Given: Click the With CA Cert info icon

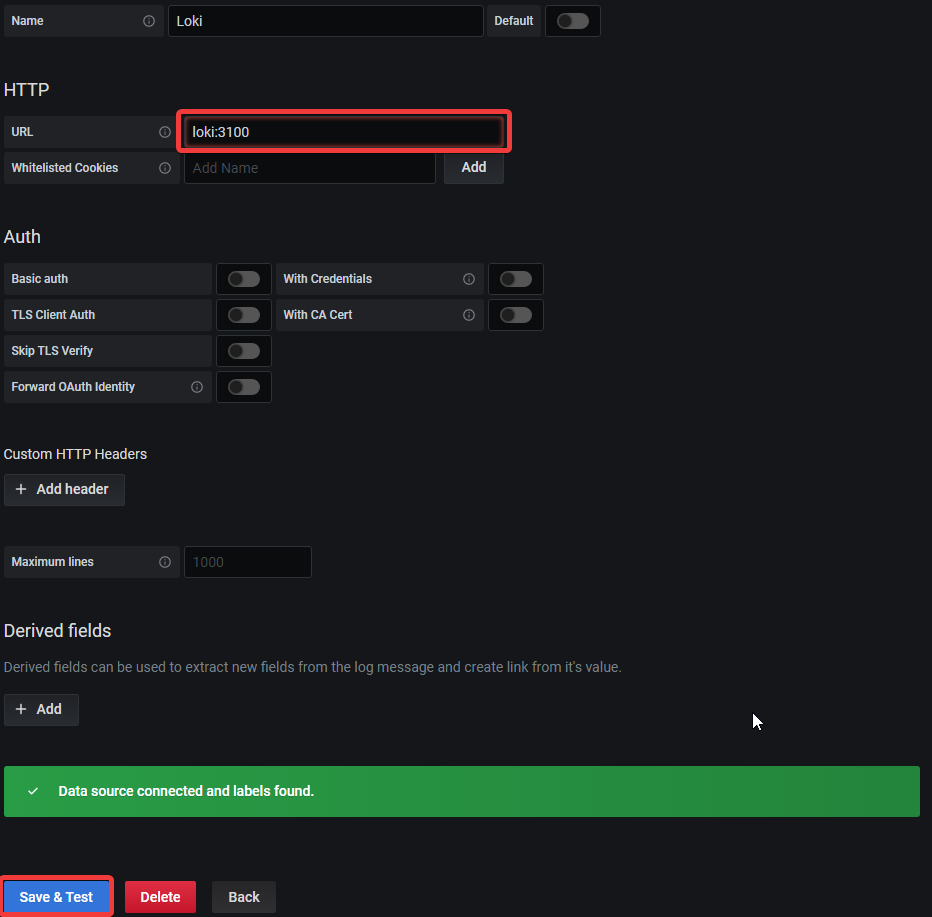Looking at the screenshot, I should click(469, 315).
